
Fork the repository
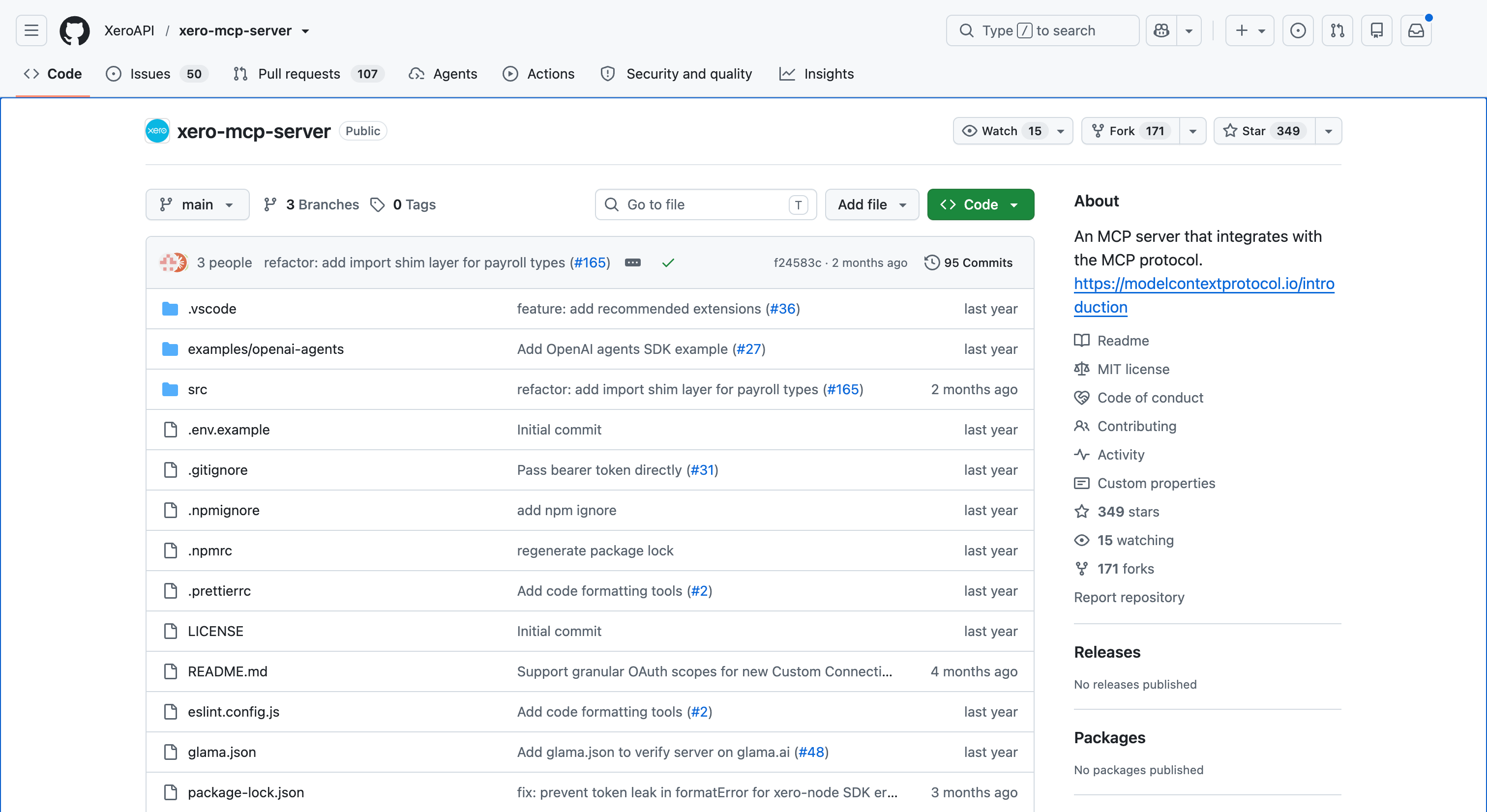(x=1131, y=131)
